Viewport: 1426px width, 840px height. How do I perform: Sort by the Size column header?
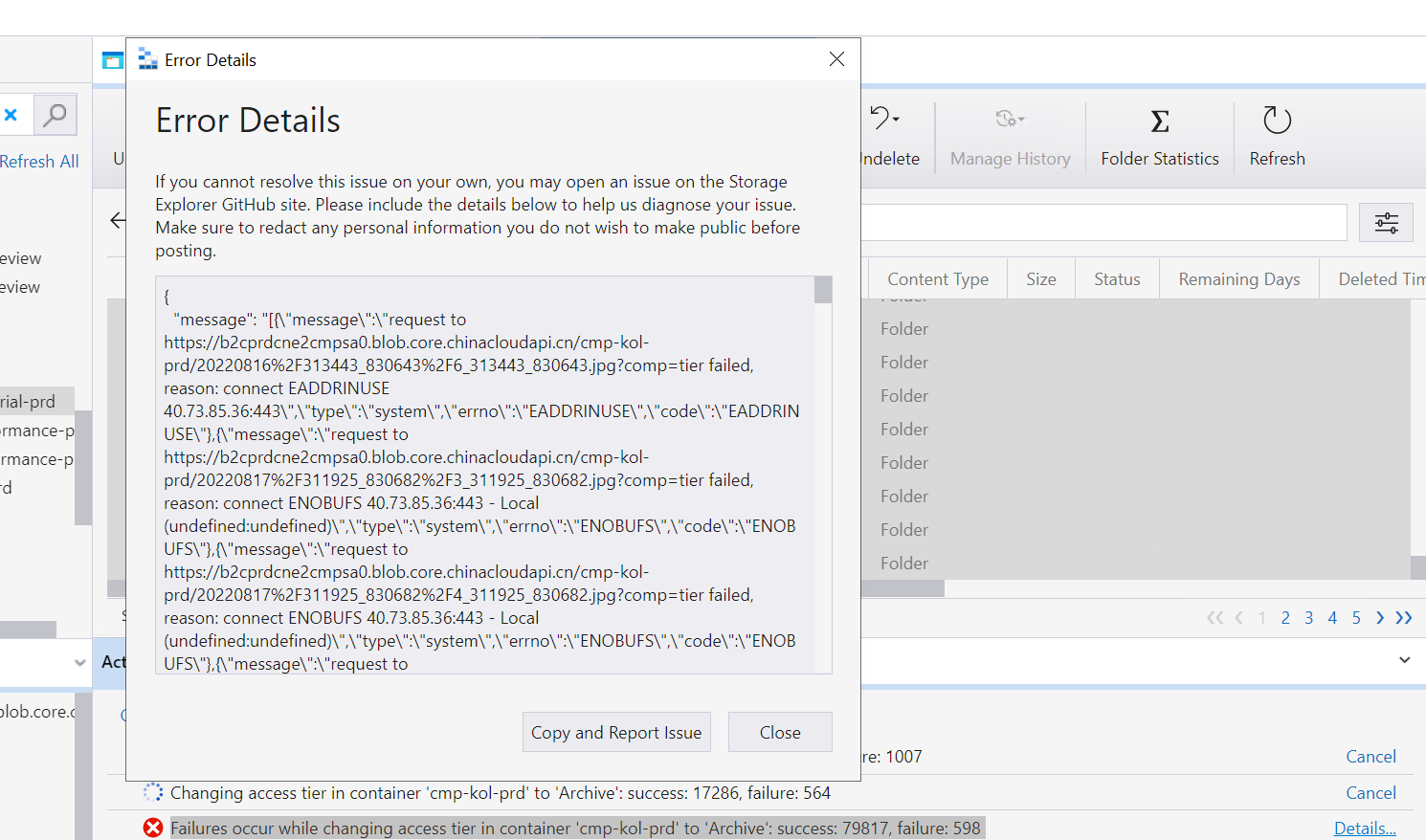1040,278
